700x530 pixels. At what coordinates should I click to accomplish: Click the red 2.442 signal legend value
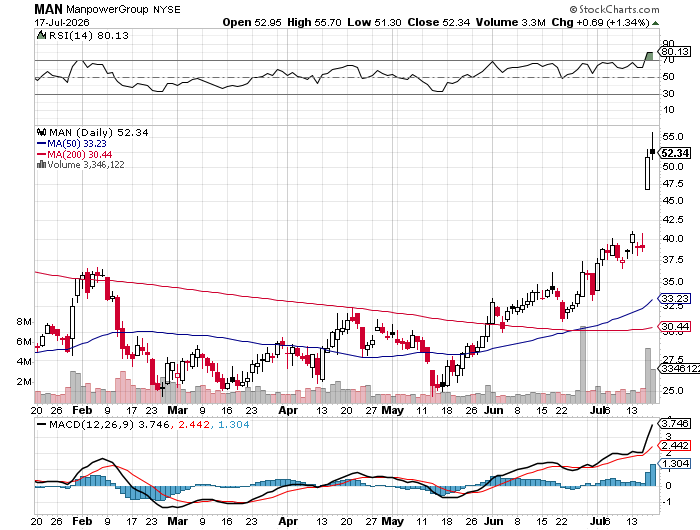pyautogui.click(x=193, y=425)
